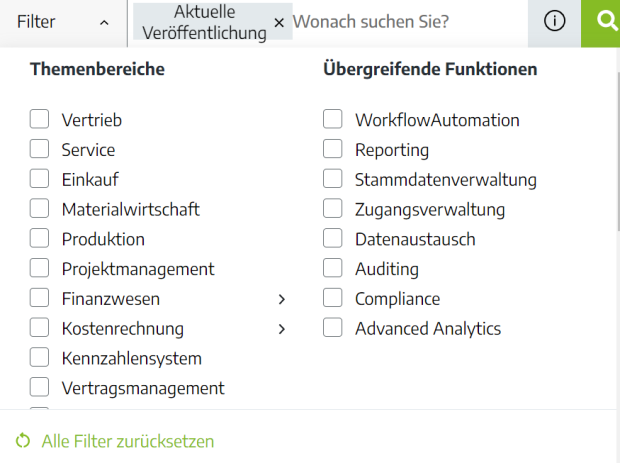Tick the Auditing checkbox
620x463 pixels.
click(333, 268)
